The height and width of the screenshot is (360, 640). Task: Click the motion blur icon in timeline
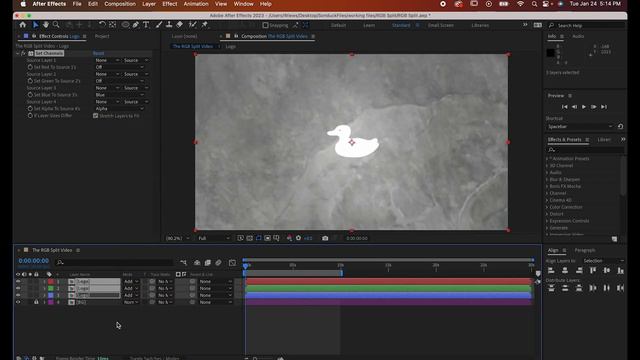click(218, 262)
